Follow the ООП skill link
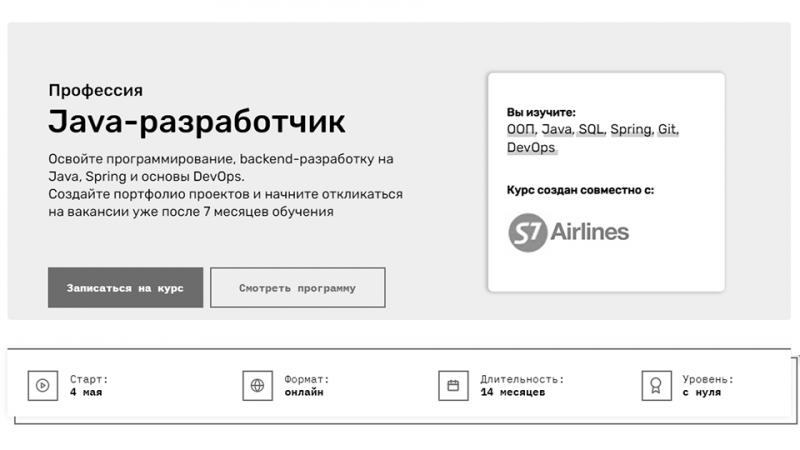The image size is (800, 450). [520, 130]
